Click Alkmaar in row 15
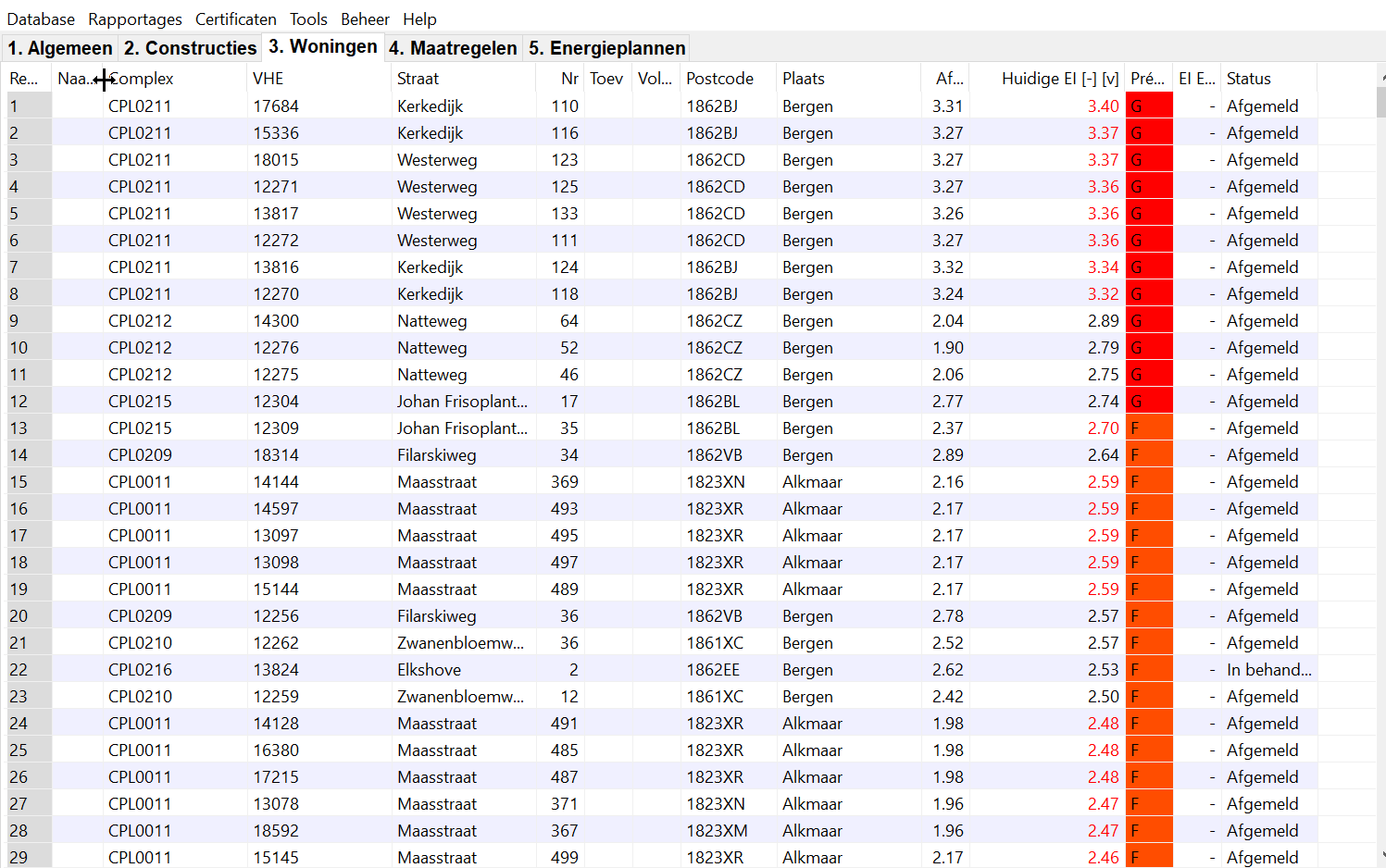 tap(812, 481)
